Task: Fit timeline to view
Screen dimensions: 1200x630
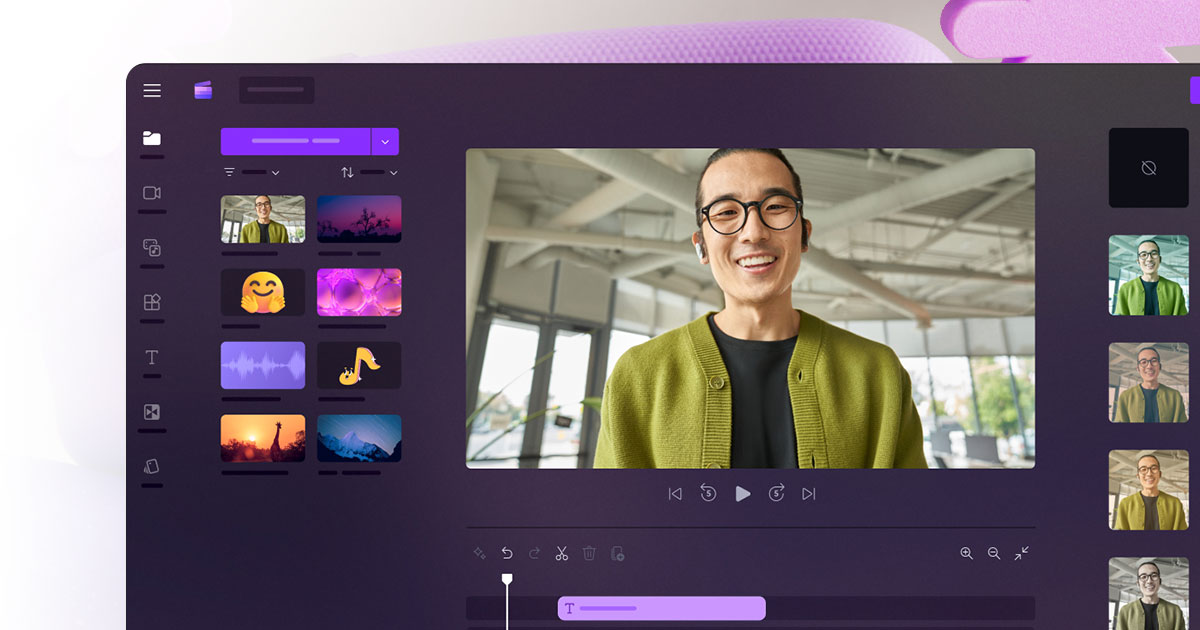Action: [x=1022, y=552]
